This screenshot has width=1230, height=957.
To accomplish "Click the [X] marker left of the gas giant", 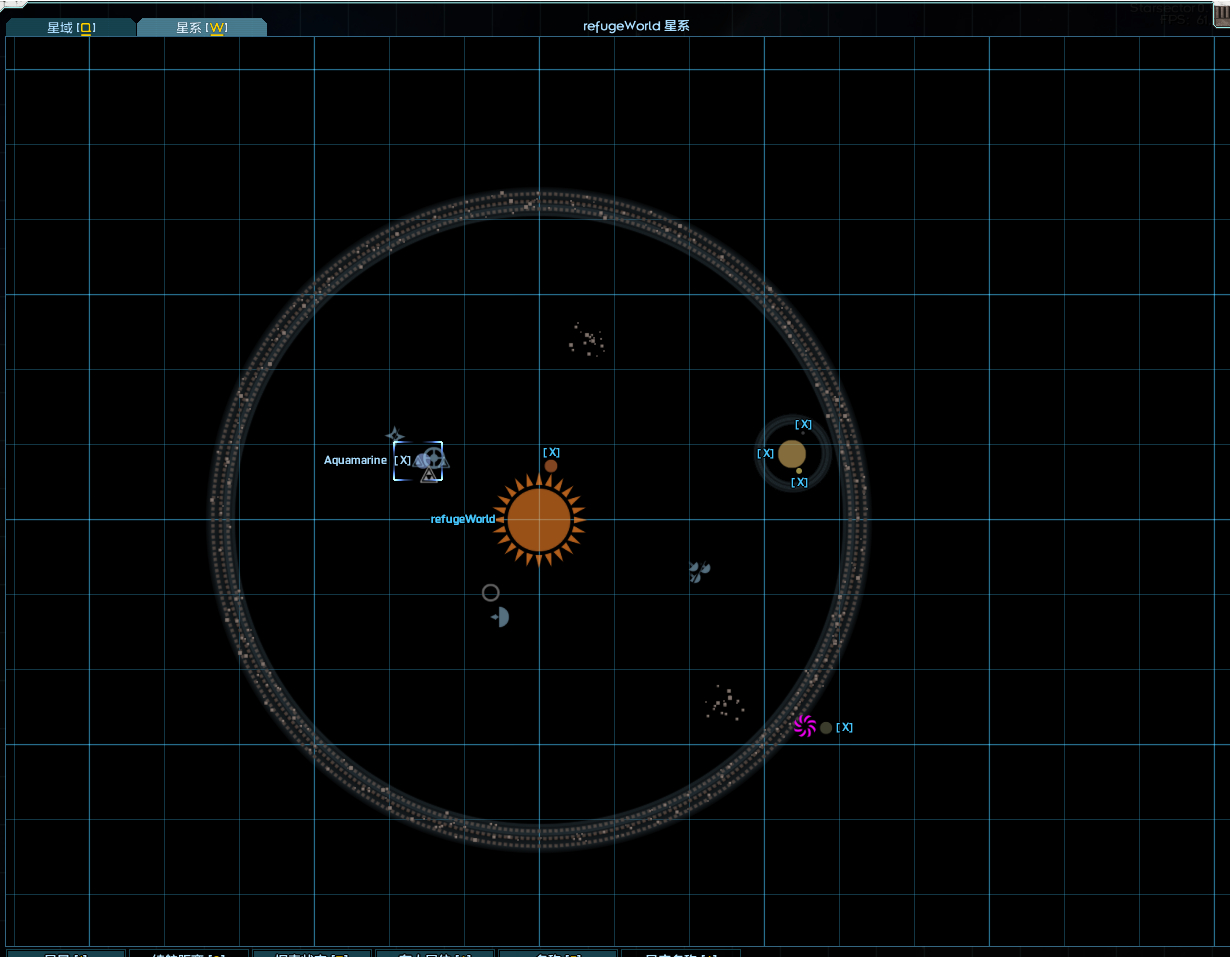I will coord(765,454).
